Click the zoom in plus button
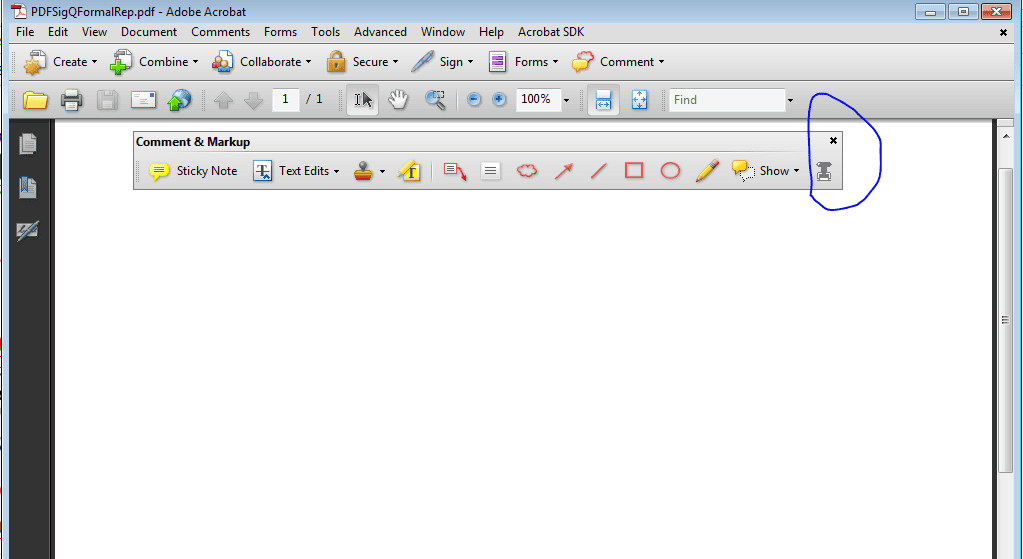This screenshot has width=1023, height=559. [x=499, y=100]
